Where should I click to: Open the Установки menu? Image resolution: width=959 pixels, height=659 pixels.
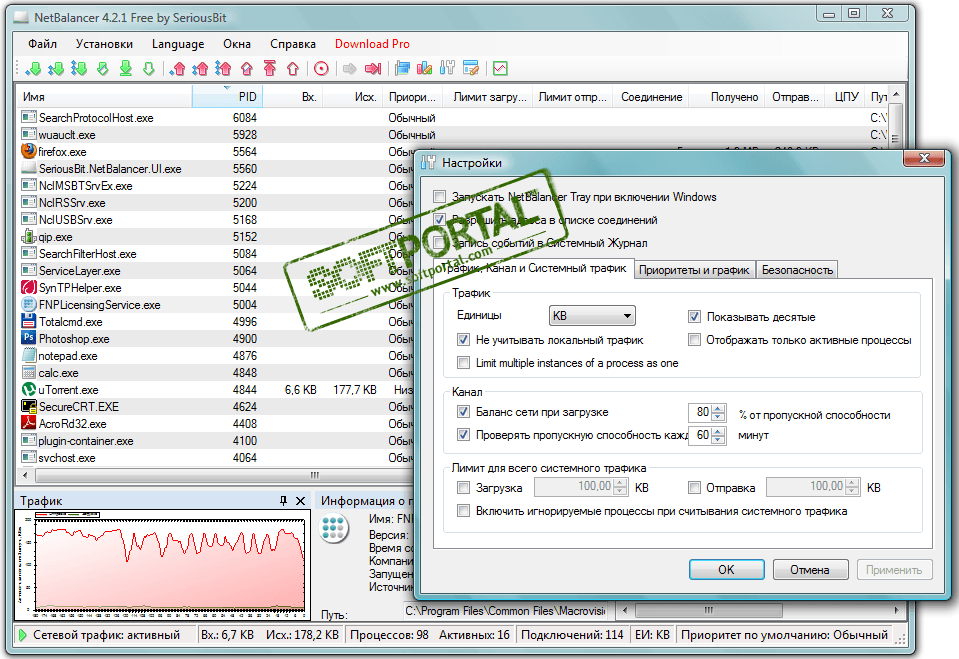(104, 44)
